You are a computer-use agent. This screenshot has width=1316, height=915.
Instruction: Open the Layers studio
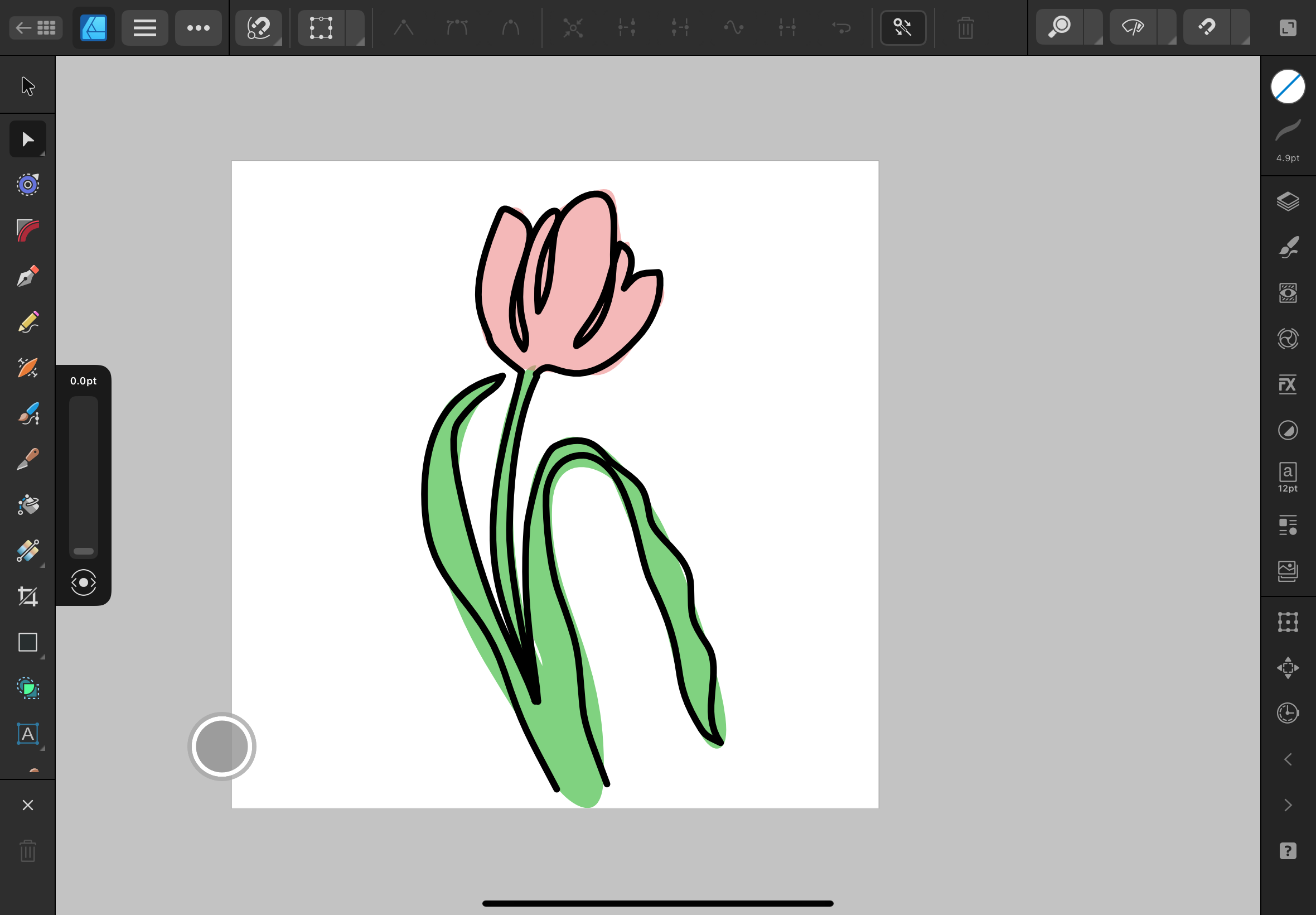coord(1288,201)
